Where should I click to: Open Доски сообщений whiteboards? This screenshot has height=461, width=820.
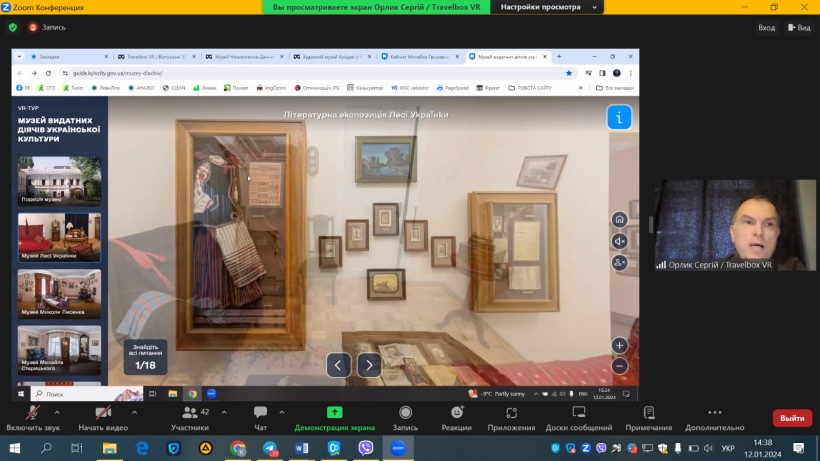579,419
